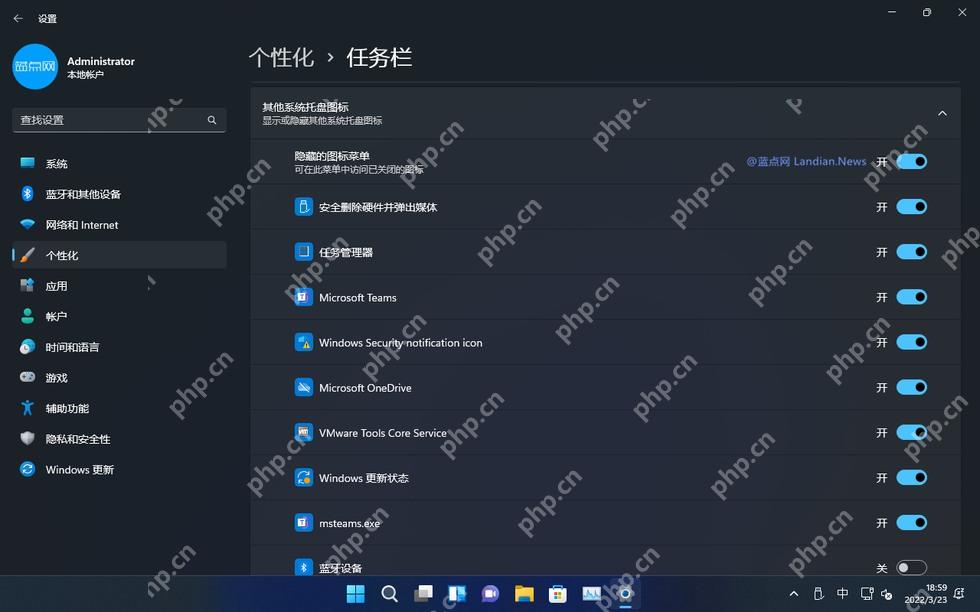Go back to 个性化 via breadcrumb

point(281,58)
